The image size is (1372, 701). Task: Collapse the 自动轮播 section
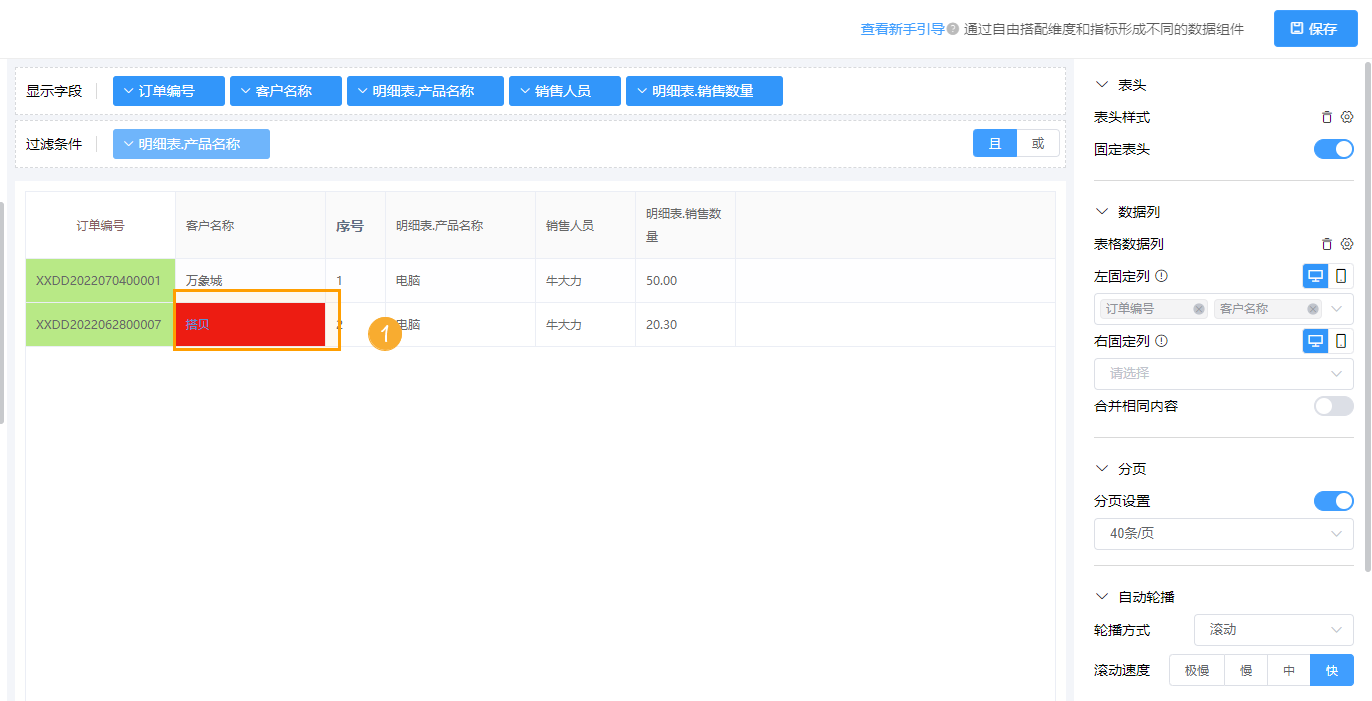(1102, 596)
